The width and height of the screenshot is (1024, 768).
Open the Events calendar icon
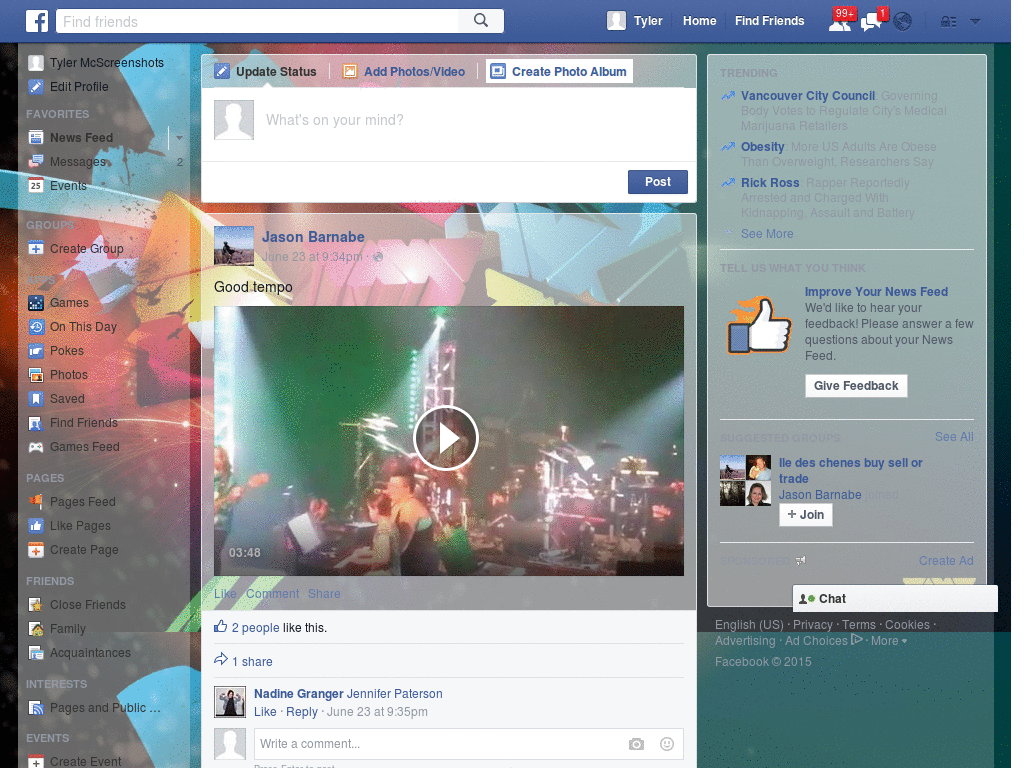coord(36,185)
